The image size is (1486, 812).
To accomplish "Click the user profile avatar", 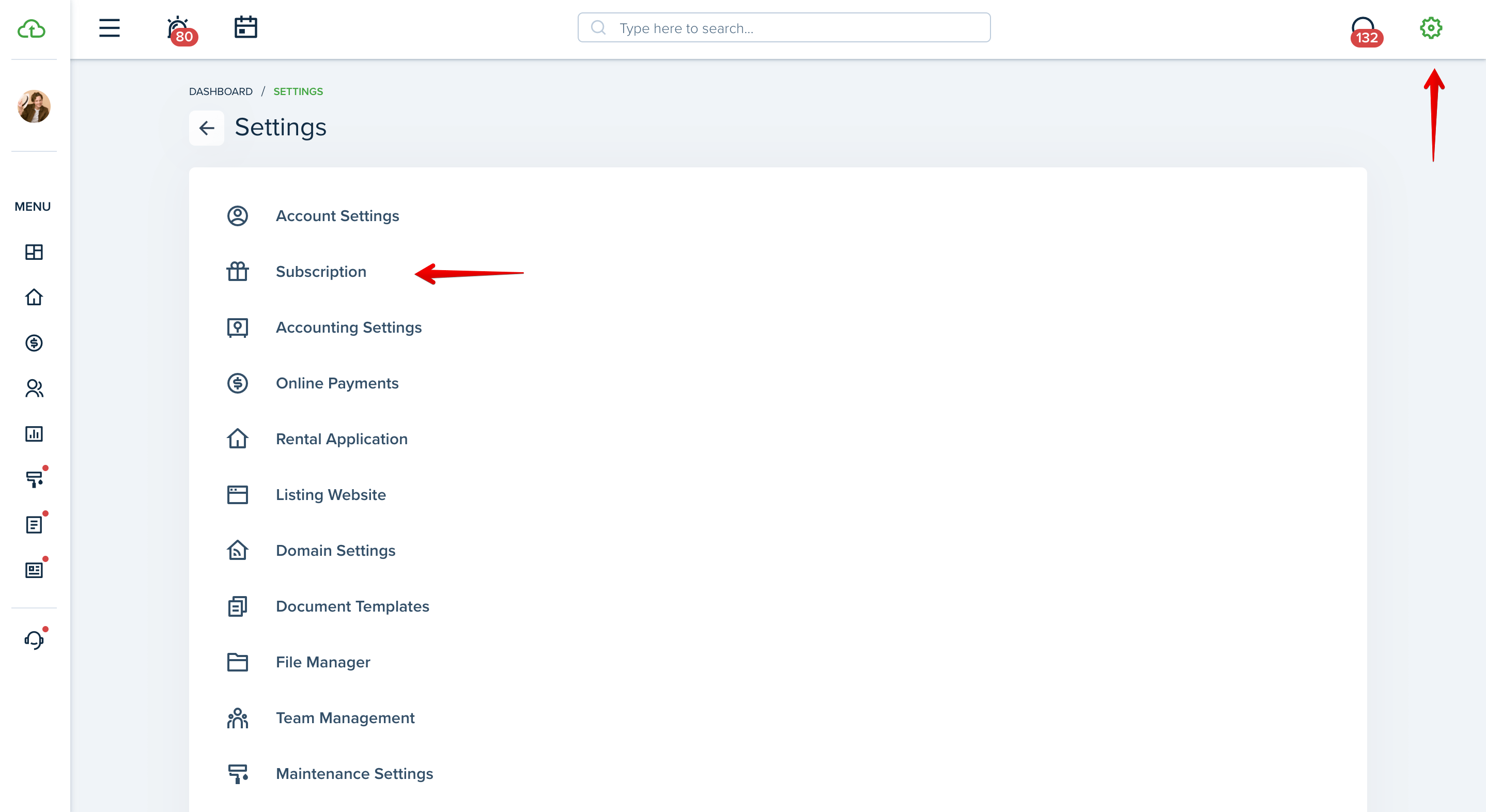I will [34, 106].
